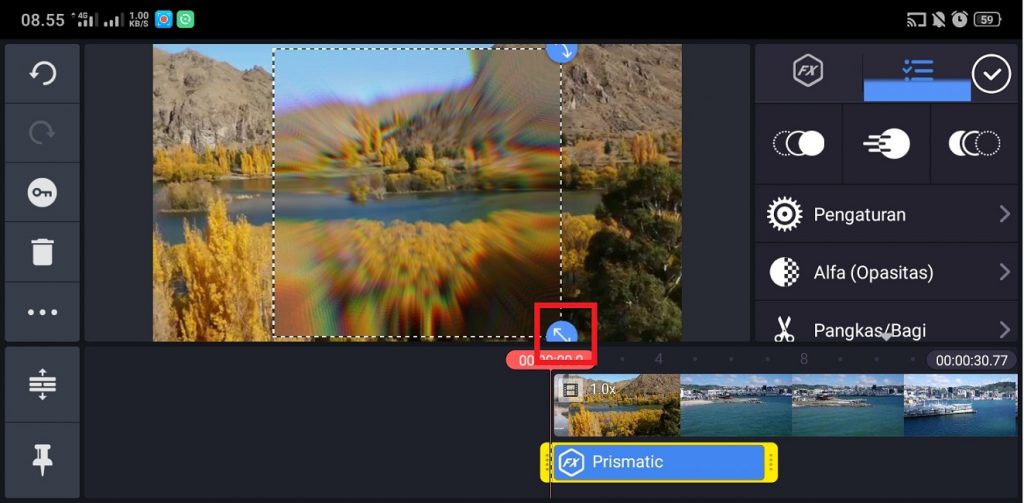Image resolution: width=1024 pixels, height=503 pixels.
Task: Tap the half-checkered opacity icon
Action: click(x=784, y=272)
